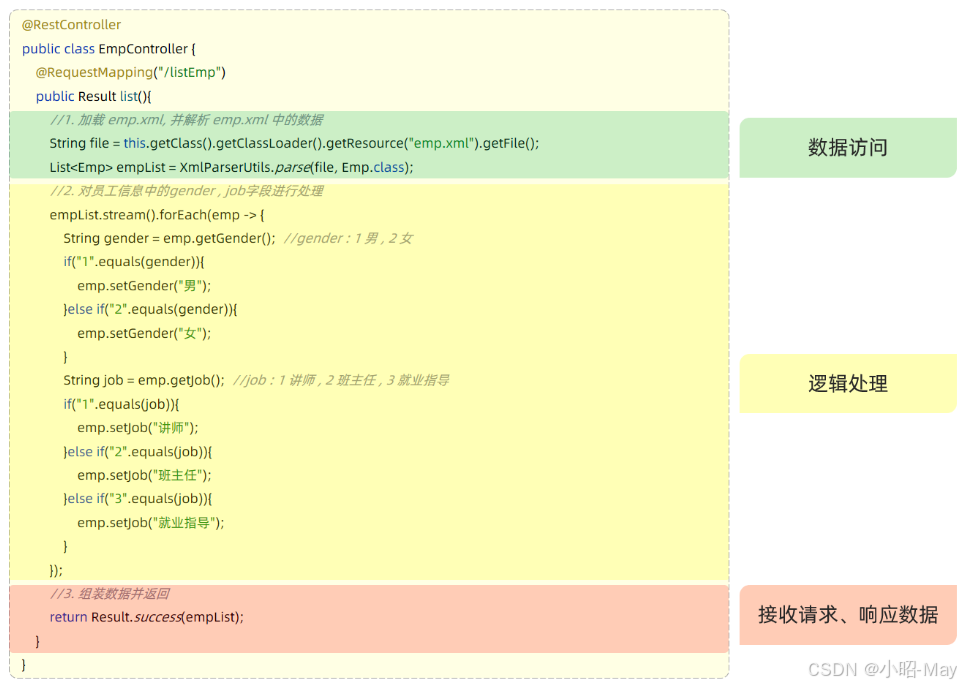The width and height of the screenshot is (961, 687).
Task: Click the 'emp.setJob("讲师");' line
Action: click(x=138, y=428)
